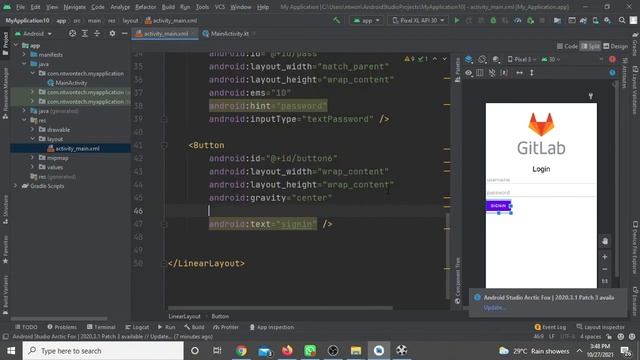Open the SDK Manager toolbar icon
640x360 pixels.
607,20
